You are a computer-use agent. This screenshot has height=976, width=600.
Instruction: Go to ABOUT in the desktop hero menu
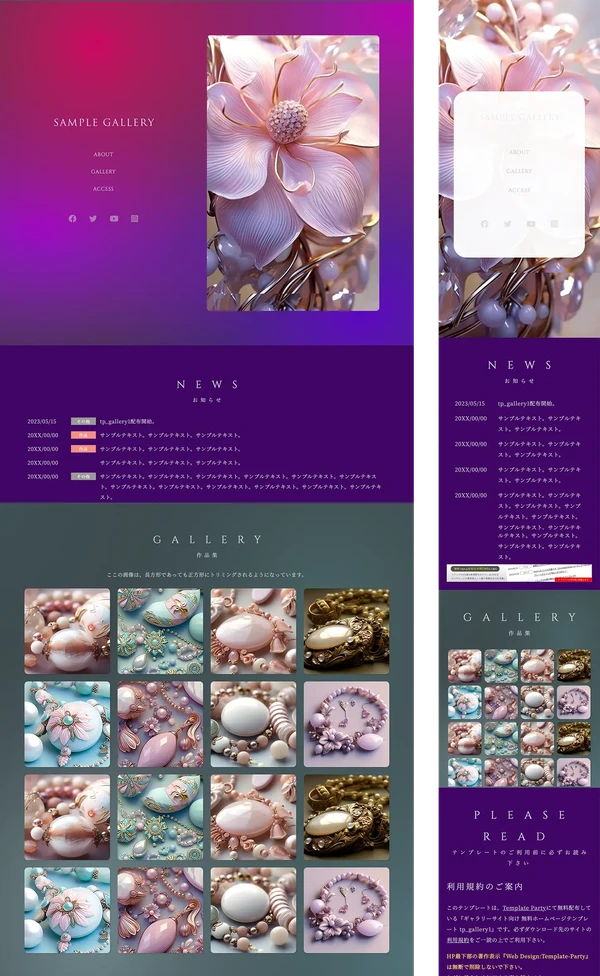pos(103,154)
